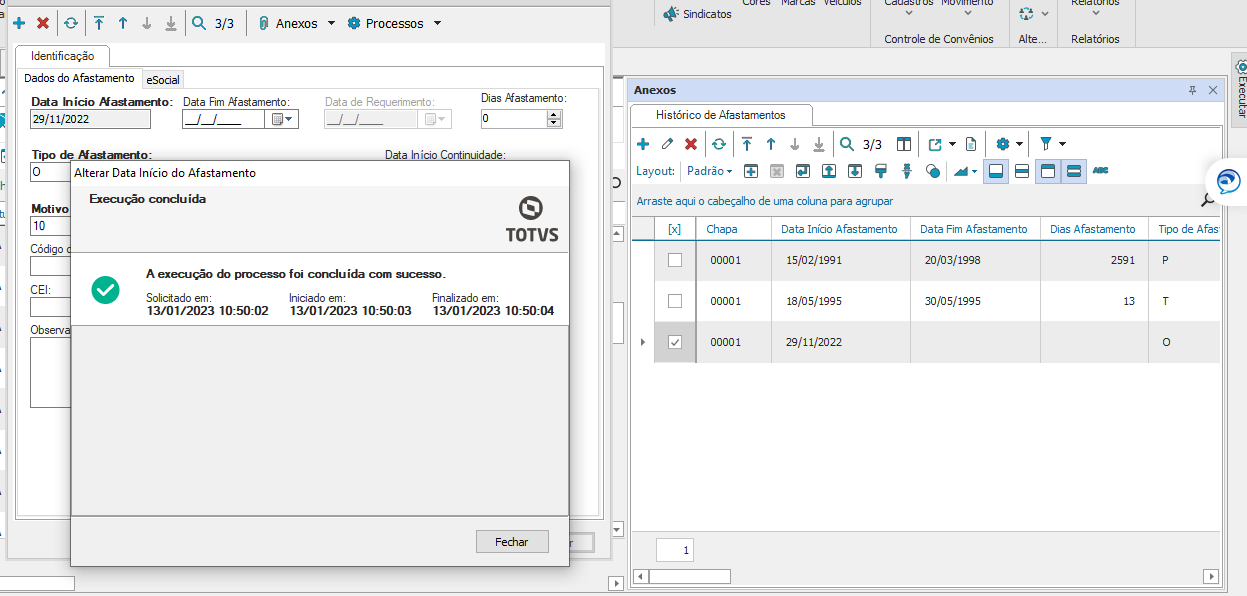
Task: Click the filter funnel icon in the Anexos toolbar
Action: coord(1046,144)
